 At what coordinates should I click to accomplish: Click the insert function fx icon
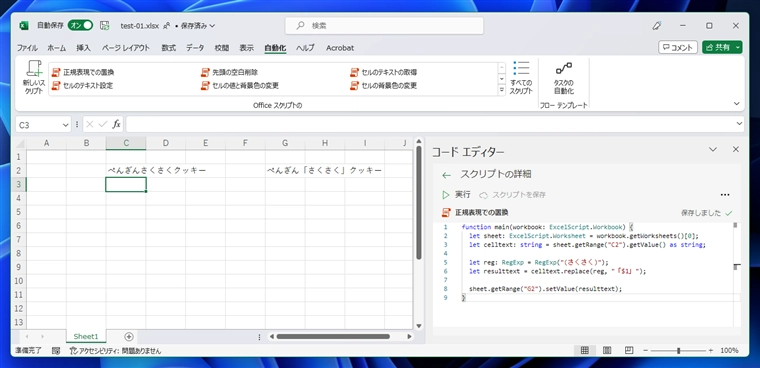click(116, 125)
